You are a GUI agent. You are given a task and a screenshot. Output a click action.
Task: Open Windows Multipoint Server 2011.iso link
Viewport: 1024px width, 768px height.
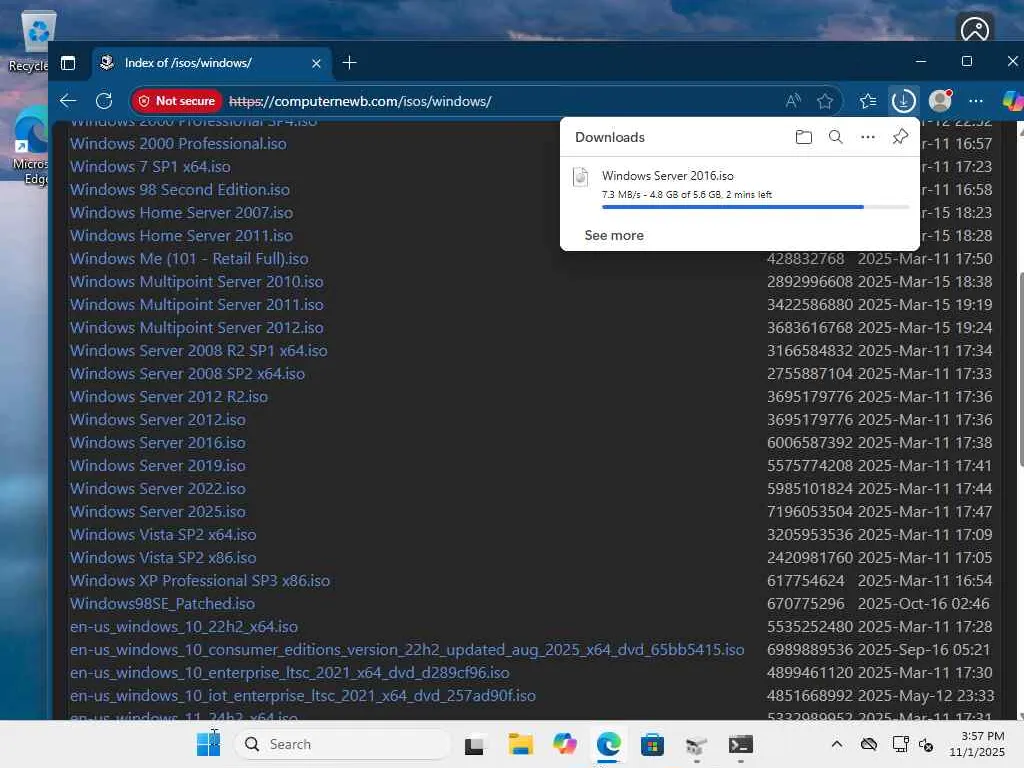197,304
